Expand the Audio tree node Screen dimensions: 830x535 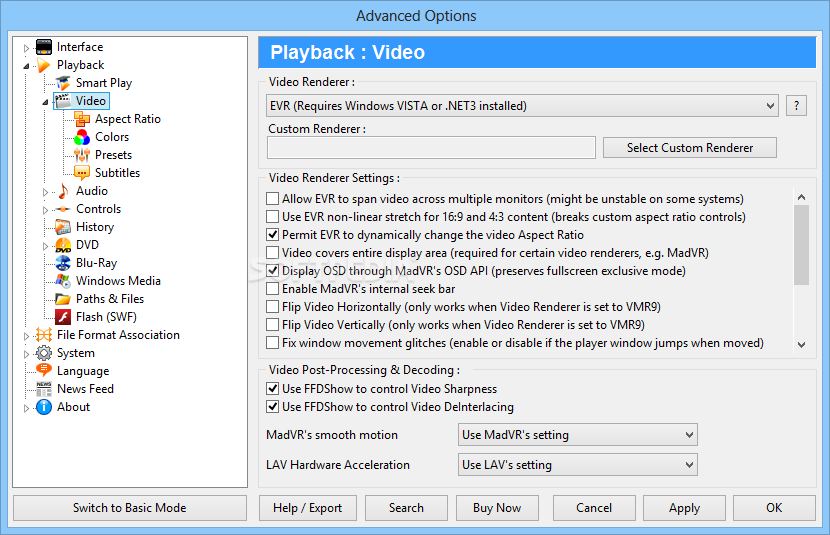(46, 192)
